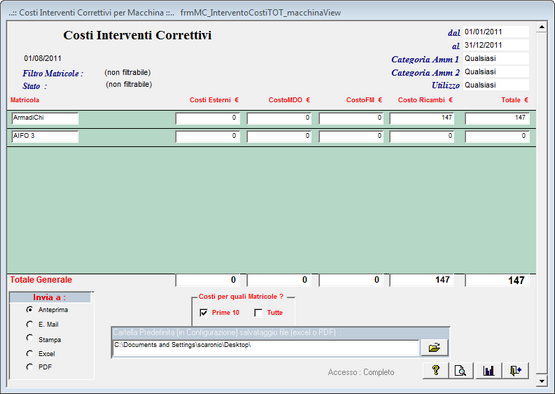Uncheck the Prime 10 checkbox
The height and width of the screenshot is (394, 555).
(x=204, y=313)
